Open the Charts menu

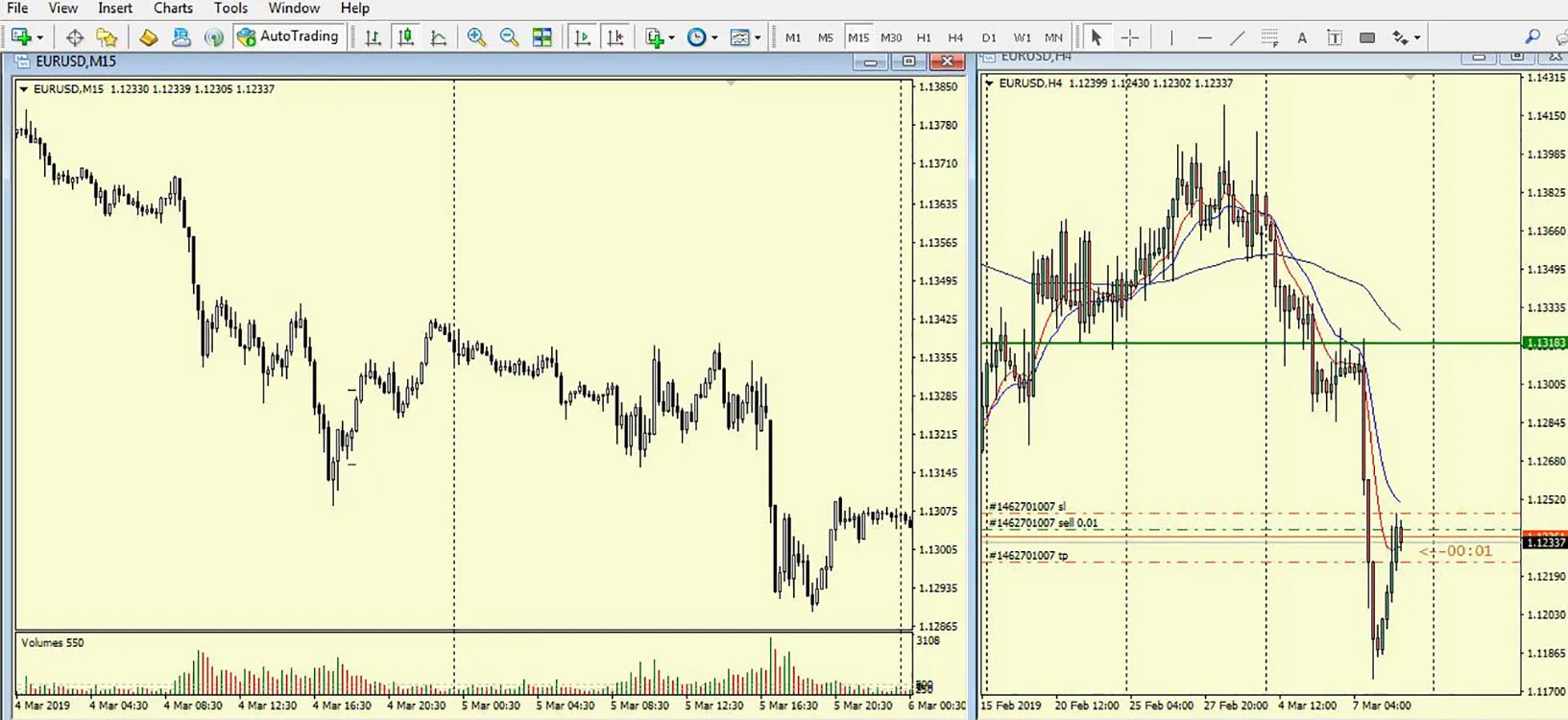pyautogui.click(x=173, y=8)
